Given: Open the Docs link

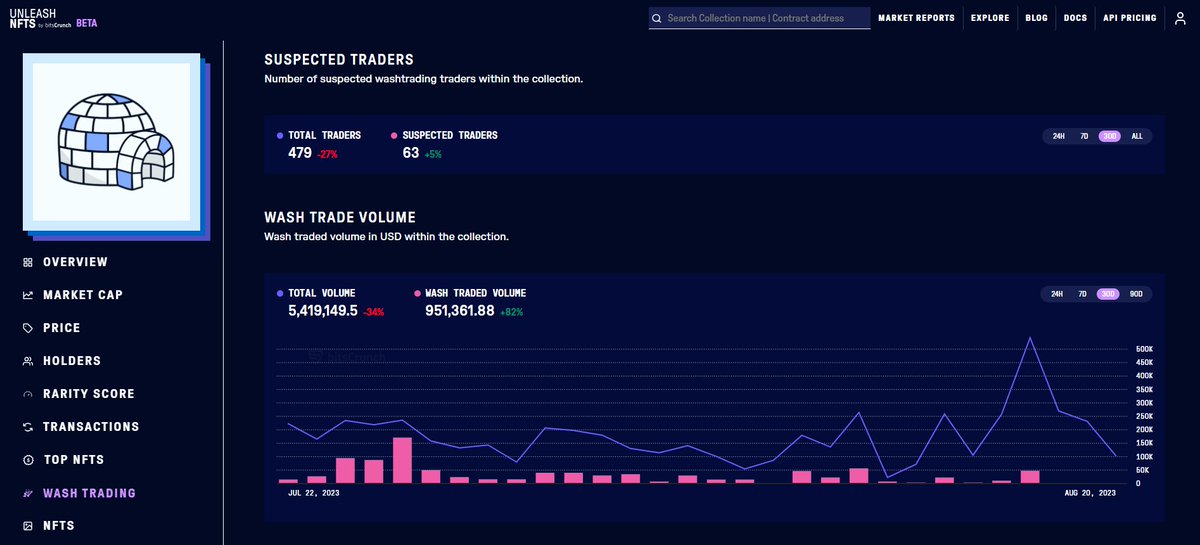Looking at the screenshot, I should (x=1075, y=18).
